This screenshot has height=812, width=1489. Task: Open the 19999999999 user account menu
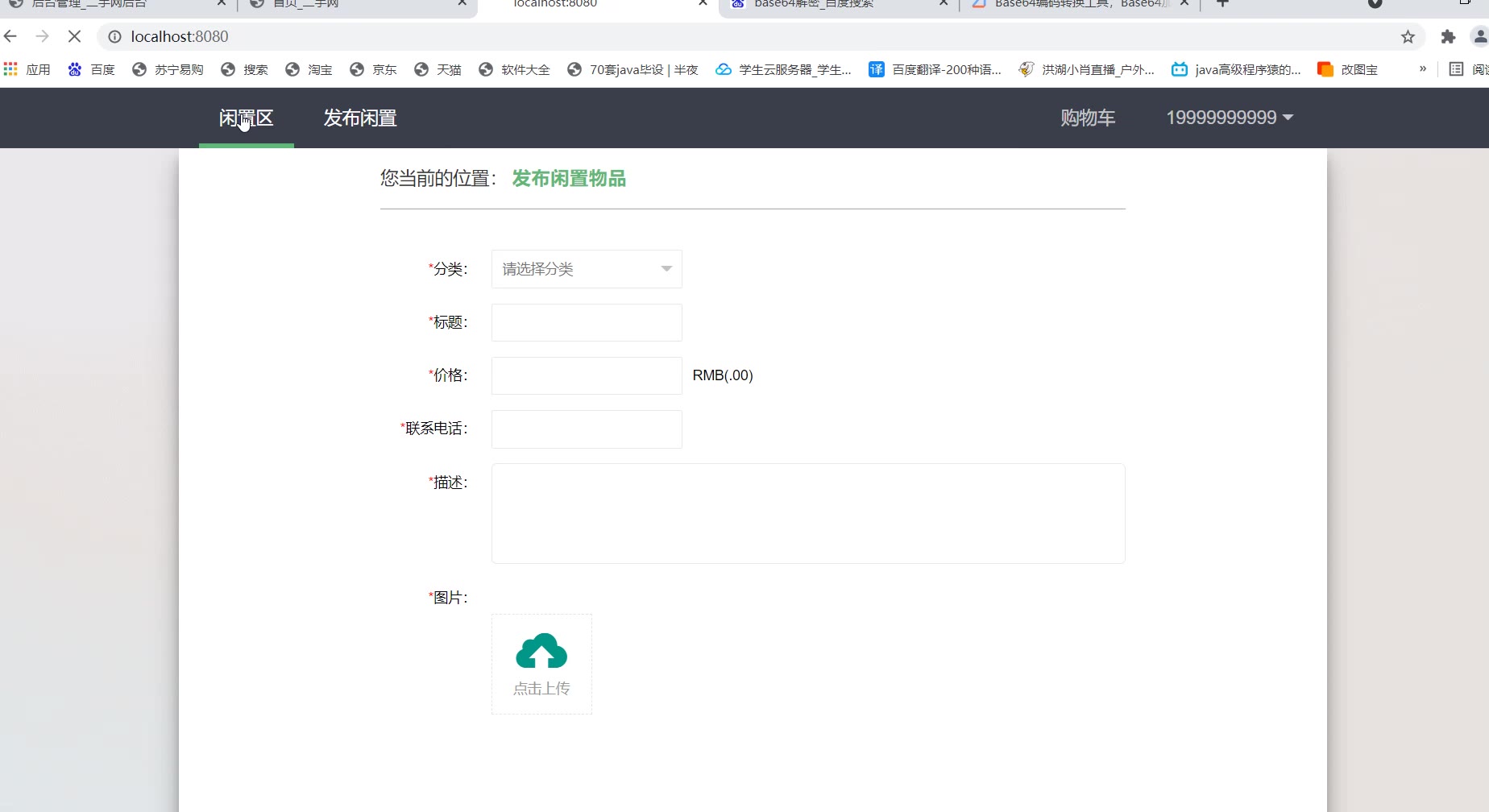[1230, 118]
